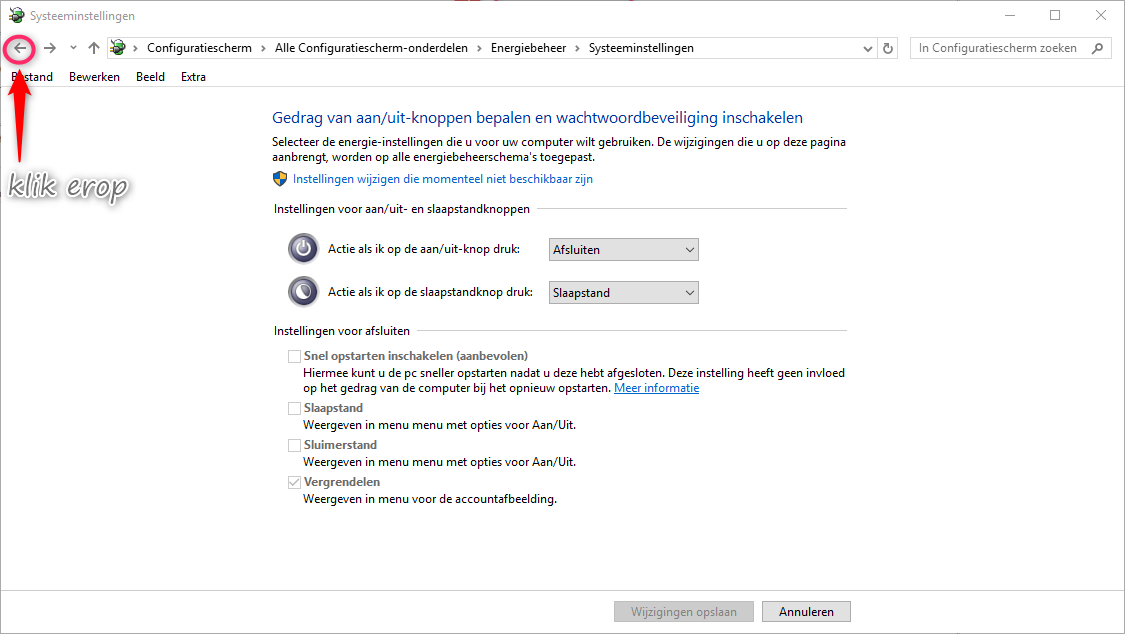Image resolution: width=1125 pixels, height=634 pixels.
Task: Toggle the Slaapstand checkbox
Action: [x=294, y=408]
